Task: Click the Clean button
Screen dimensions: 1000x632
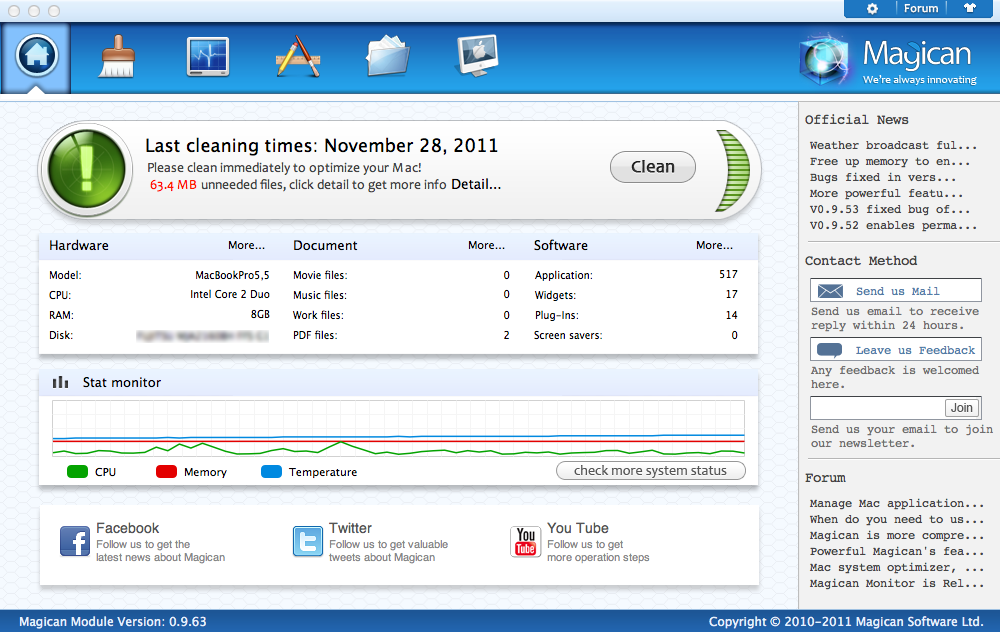Action: point(652,166)
